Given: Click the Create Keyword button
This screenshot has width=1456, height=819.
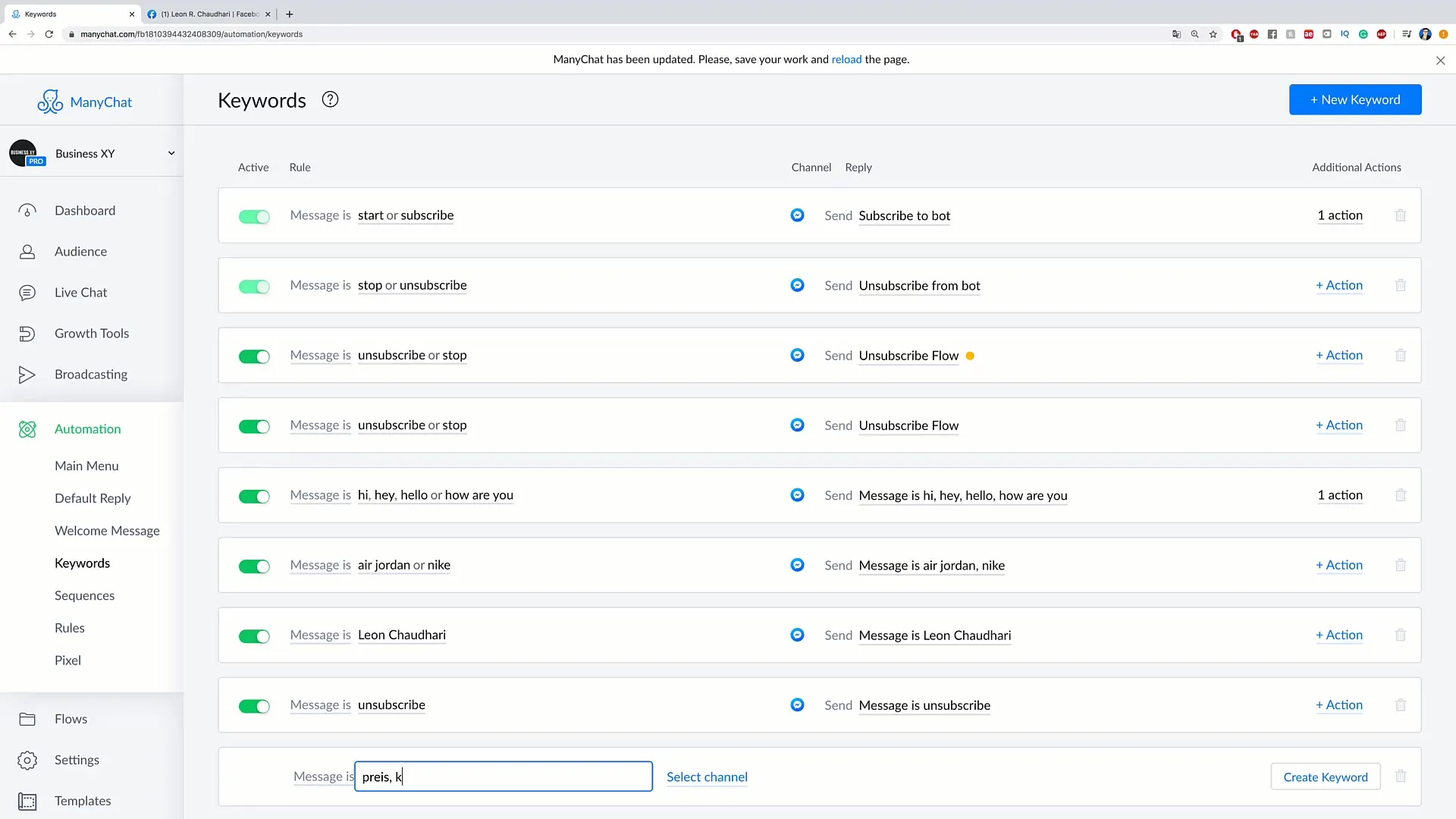Looking at the screenshot, I should pyautogui.click(x=1325, y=777).
